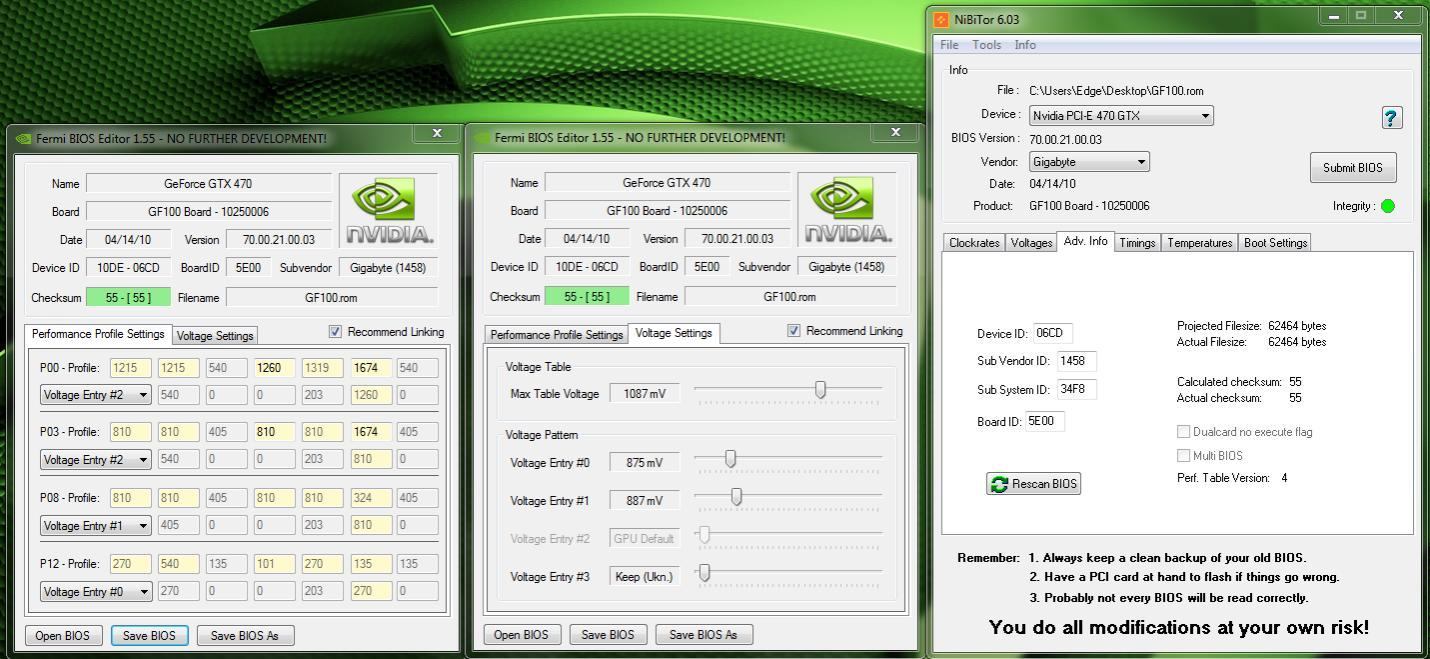Click Open BIOS in middle Fermi window
This screenshot has width=1430, height=659.
[521, 635]
